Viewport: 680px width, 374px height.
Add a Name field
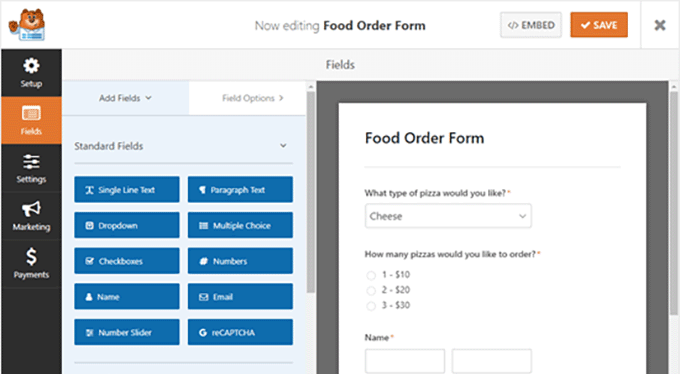[x=127, y=296]
